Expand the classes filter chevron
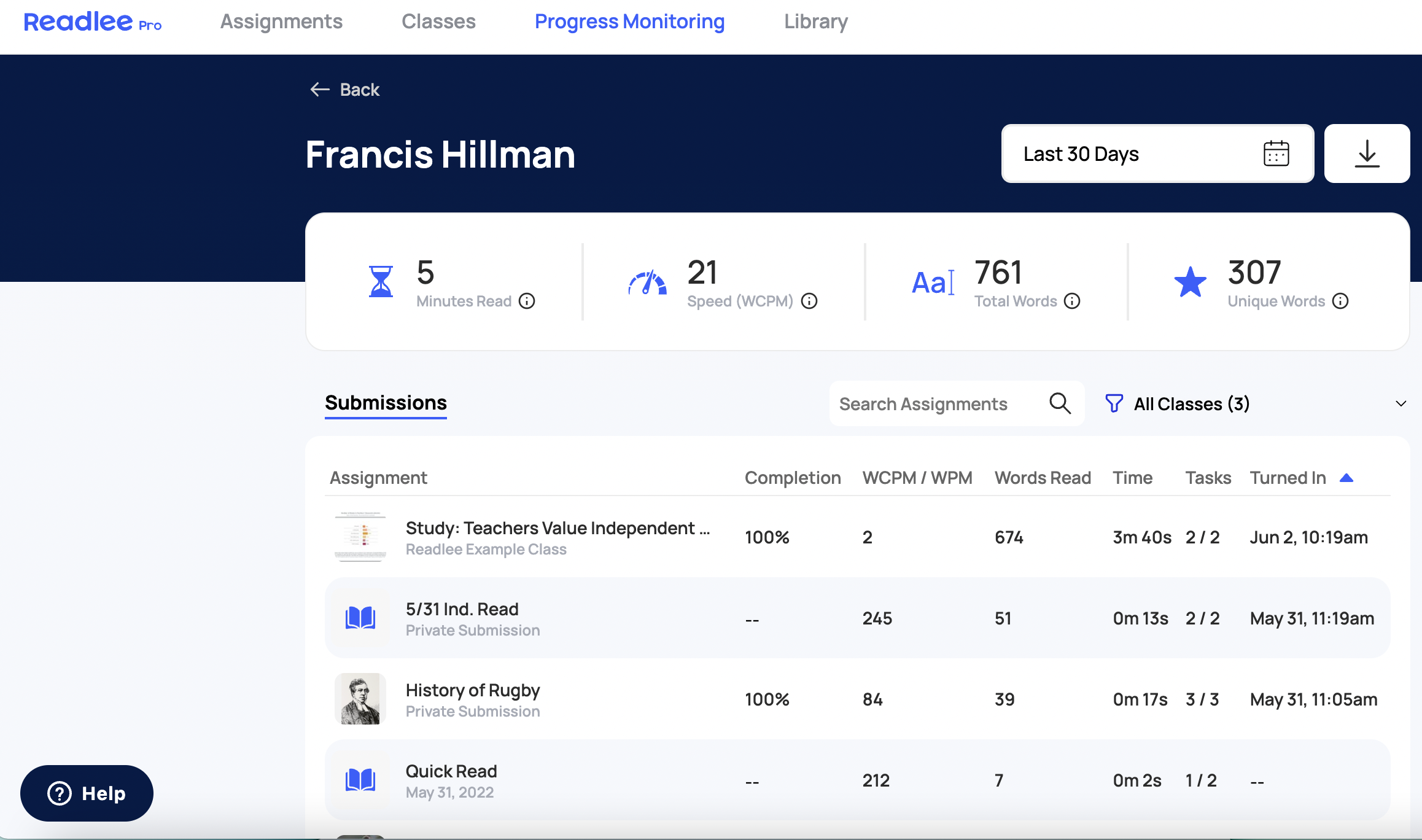 click(x=1401, y=404)
